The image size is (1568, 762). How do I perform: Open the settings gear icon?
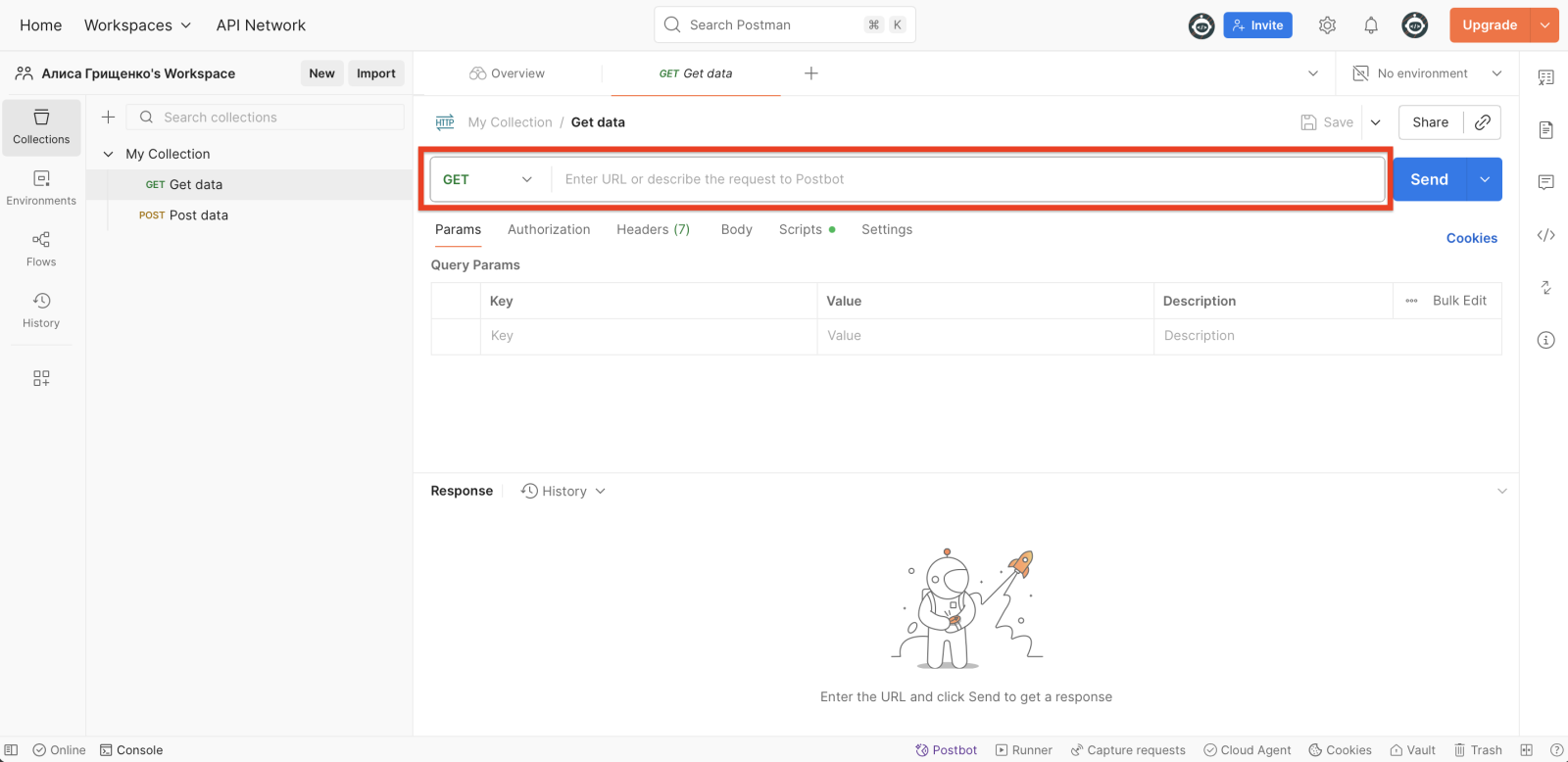point(1327,25)
